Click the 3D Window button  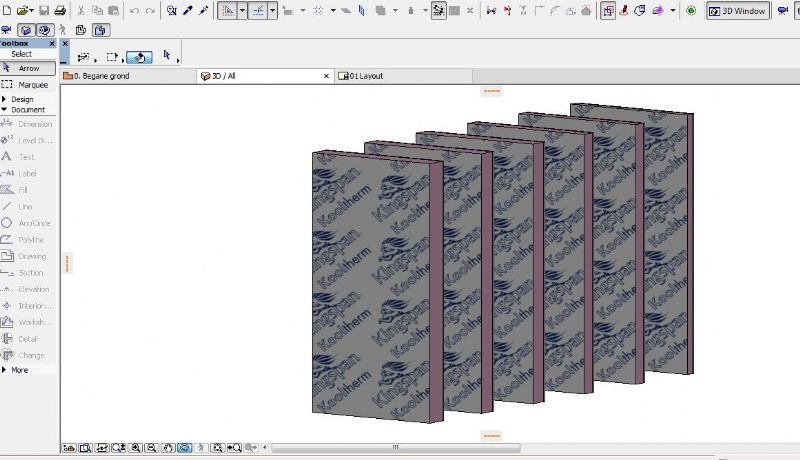(x=738, y=11)
